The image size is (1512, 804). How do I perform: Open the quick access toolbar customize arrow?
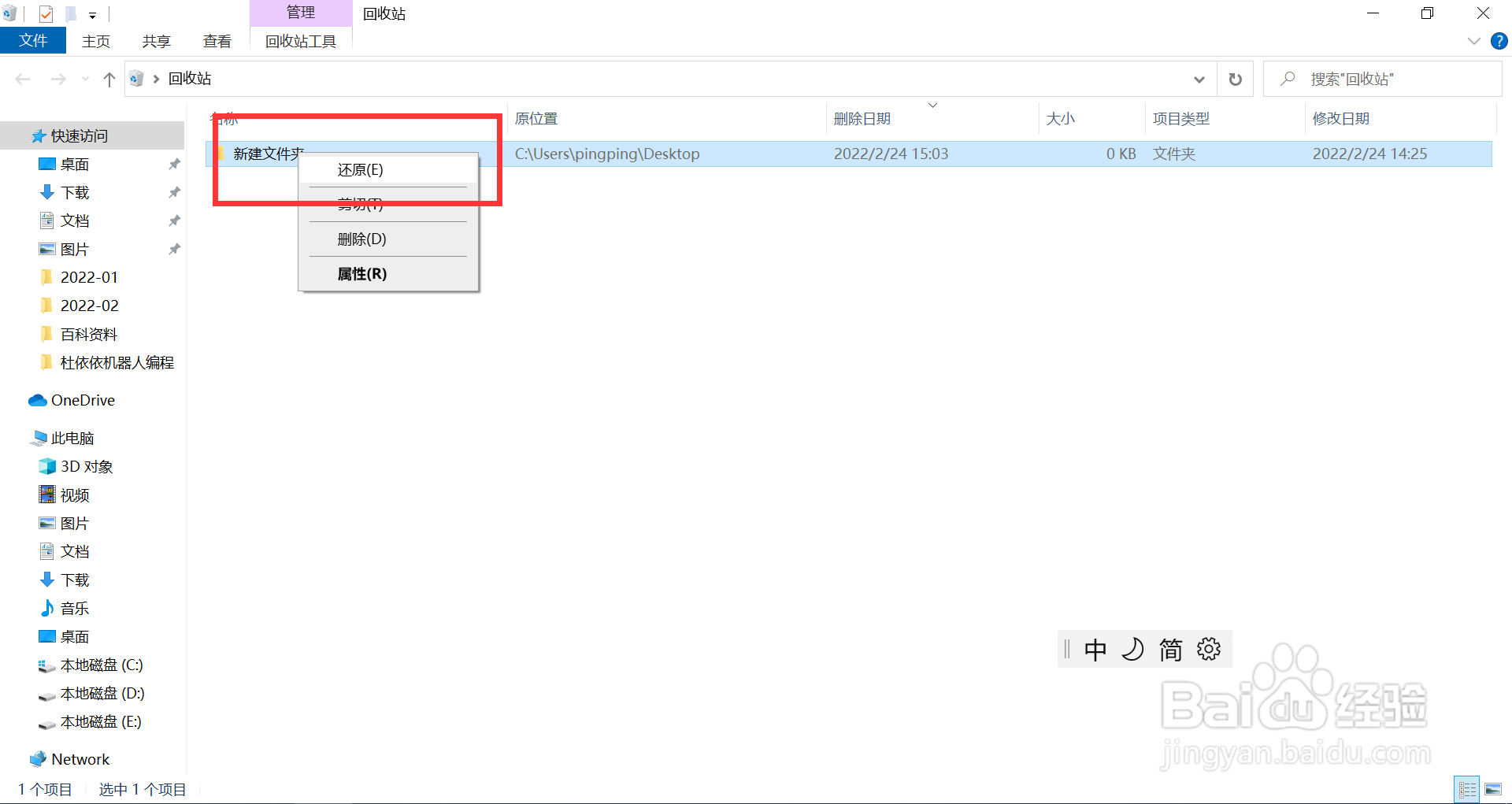pyautogui.click(x=92, y=15)
